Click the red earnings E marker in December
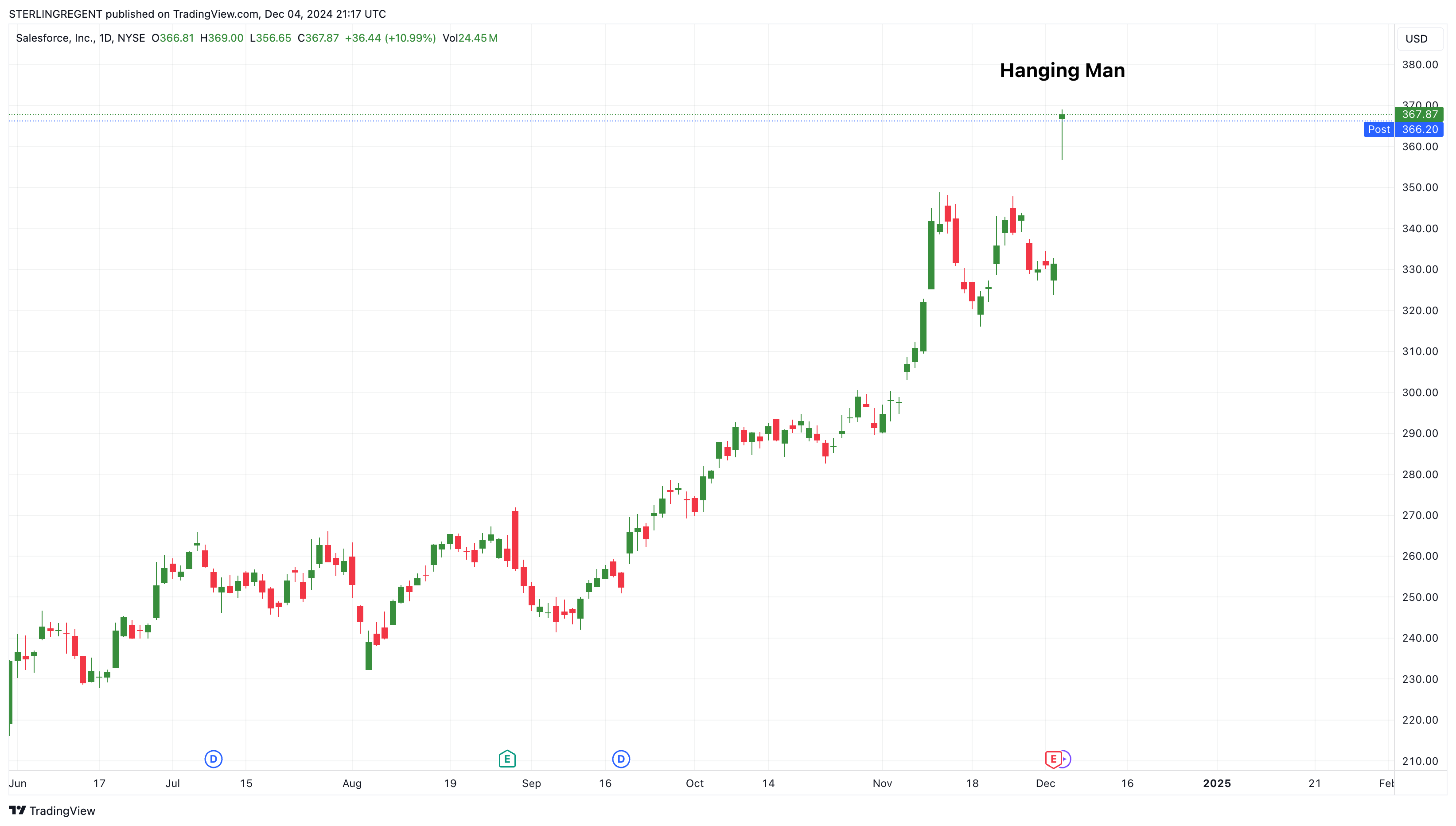Screen dimensions: 1456x826 pyautogui.click(x=1053, y=759)
